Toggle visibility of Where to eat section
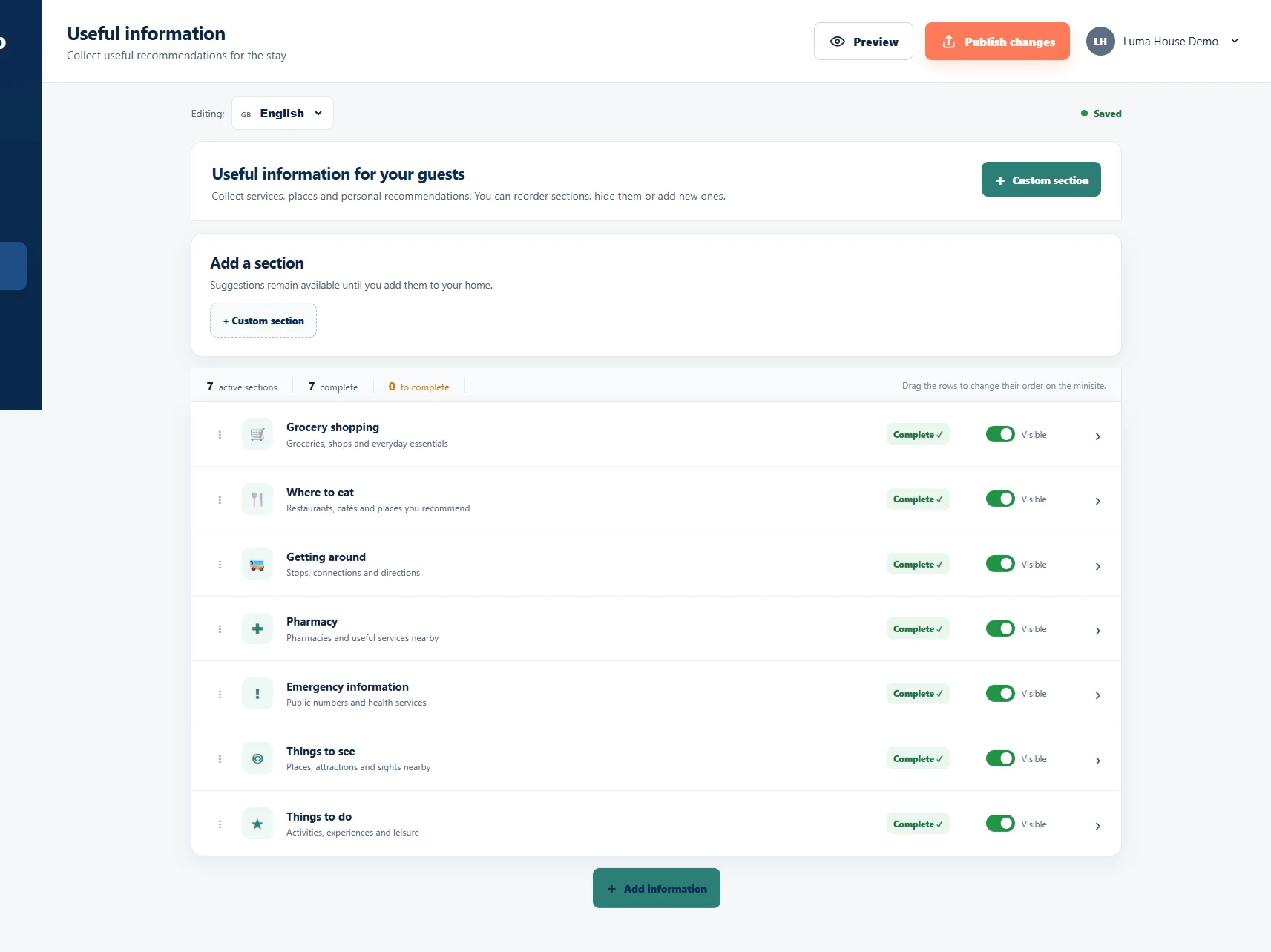This screenshot has height=952, width=1271. coord(1000,499)
